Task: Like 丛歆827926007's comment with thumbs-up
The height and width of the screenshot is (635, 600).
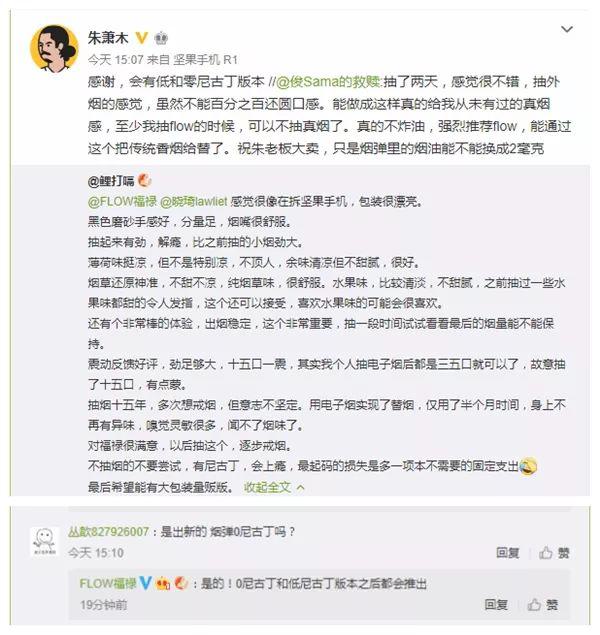Action: [x=554, y=552]
